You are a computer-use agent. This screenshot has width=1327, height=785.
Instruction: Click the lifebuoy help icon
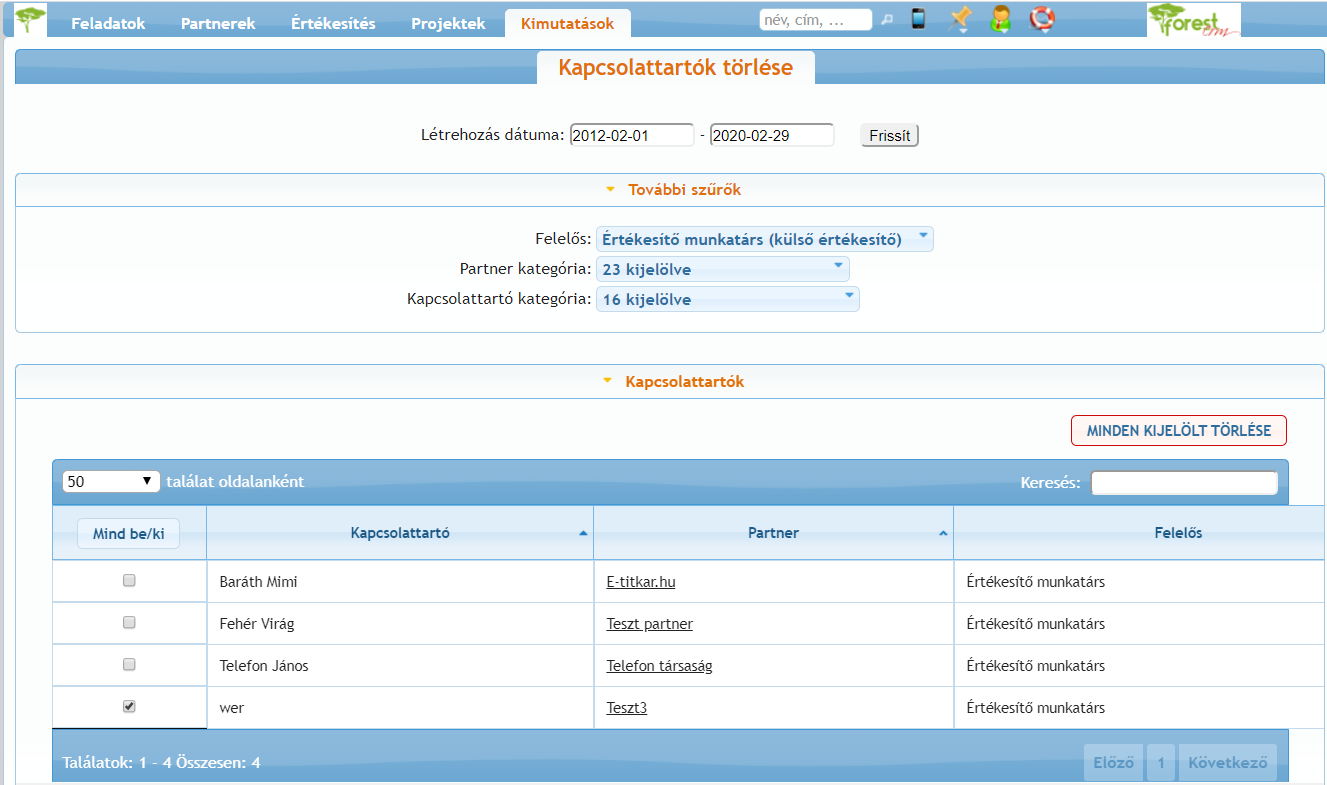coord(1042,19)
